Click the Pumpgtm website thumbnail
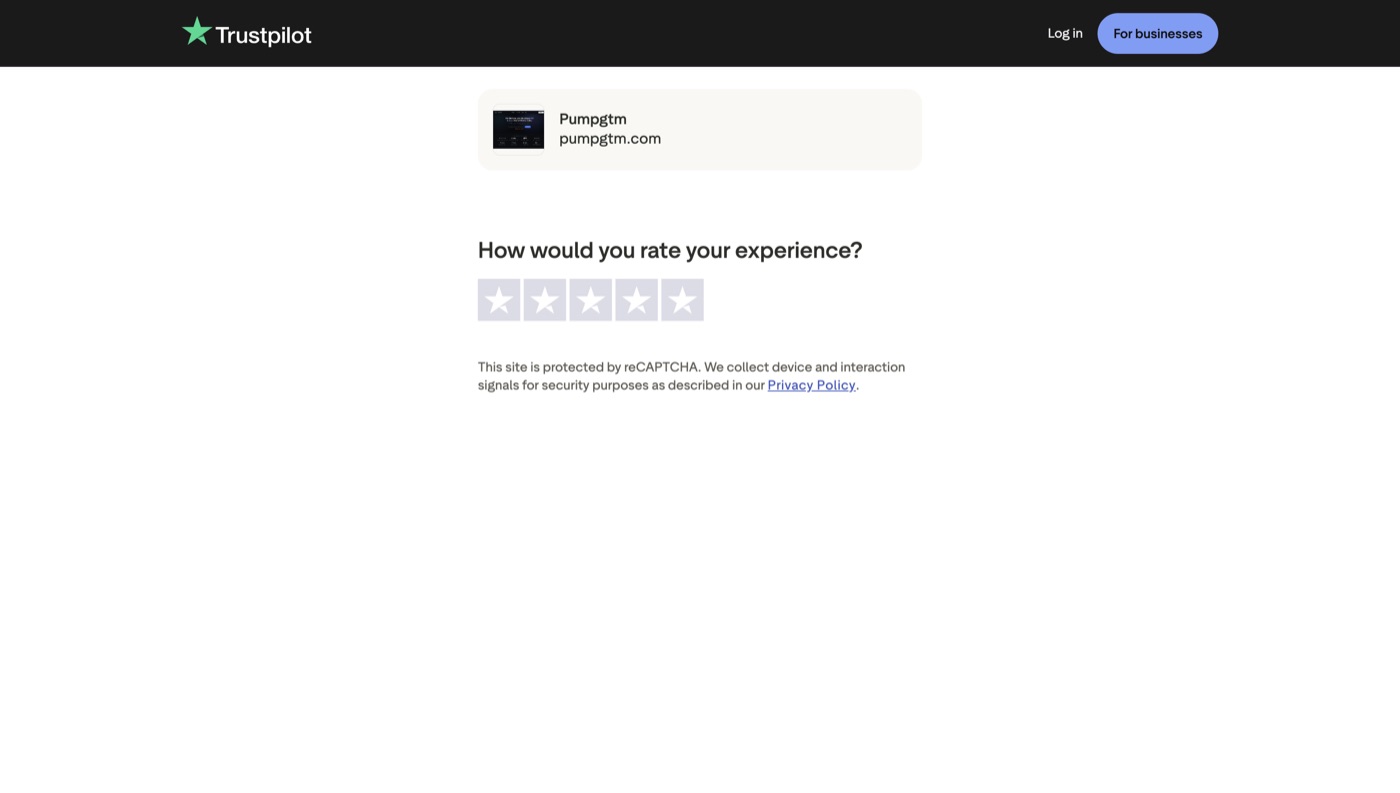Viewport: 1400px width, 793px height. pos(518,130)
